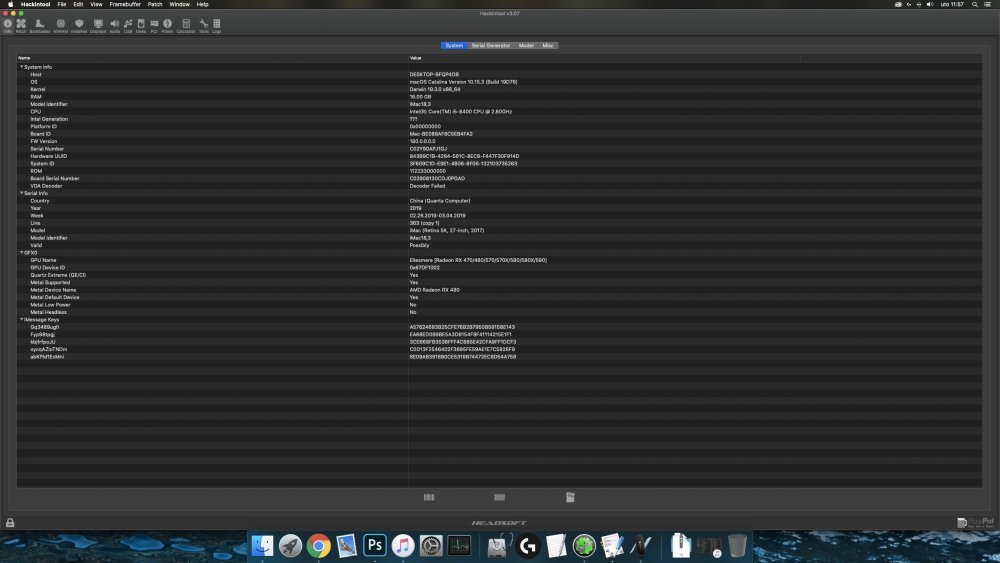Open Logitech G Hub from the dock
Screen dimensions: 1000x563
(x=527, y=546)
